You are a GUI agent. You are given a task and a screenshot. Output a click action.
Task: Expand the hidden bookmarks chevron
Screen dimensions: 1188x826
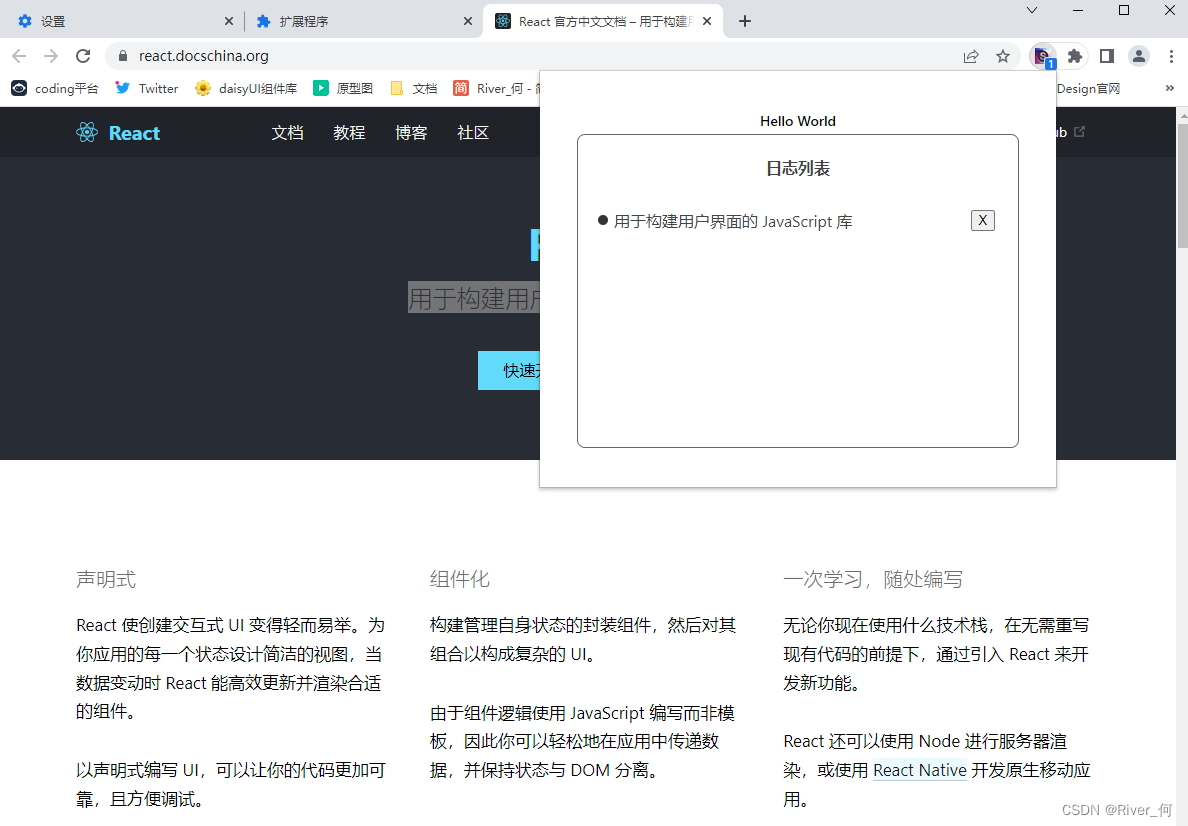pyautogui.click(x=1169, y=89)
